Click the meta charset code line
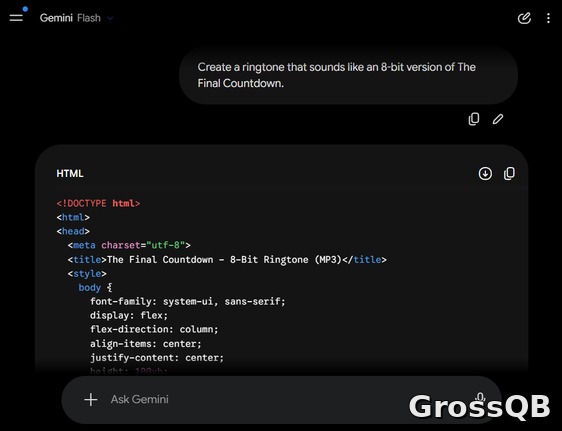This screenshot has width=562, height=431. click(x=129, y=245)
